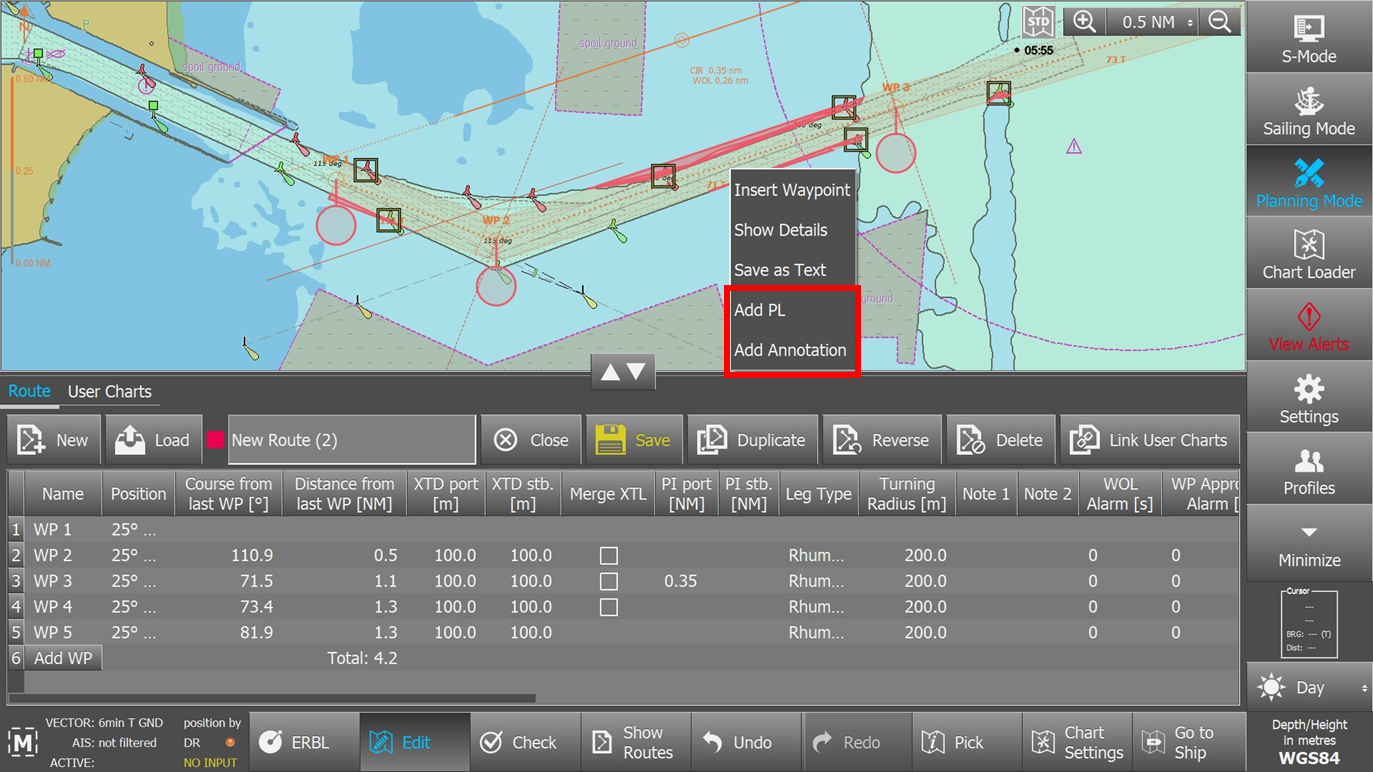The image size is (1373, 772).
Task: Choose Insert Waypoint from context menu
Action: tap(792, 190)
